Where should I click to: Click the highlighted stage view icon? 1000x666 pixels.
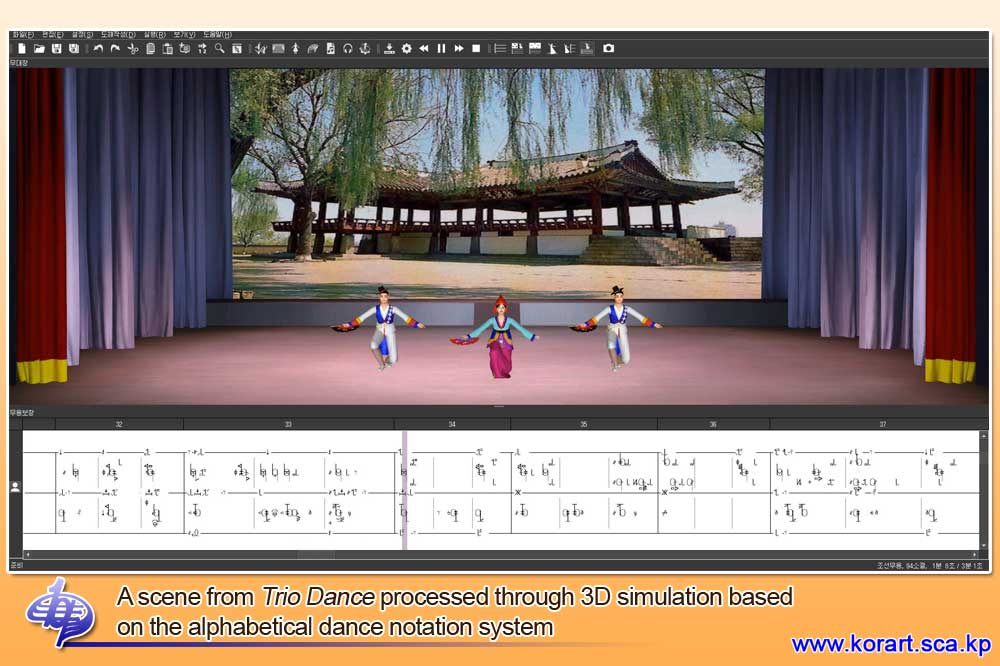coord(587,48)
